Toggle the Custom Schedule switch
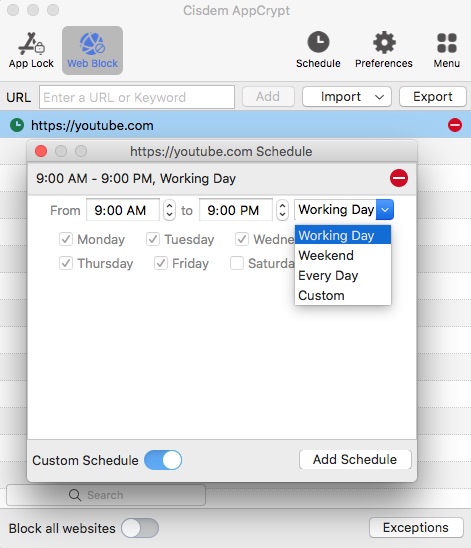 coord(163,460)
